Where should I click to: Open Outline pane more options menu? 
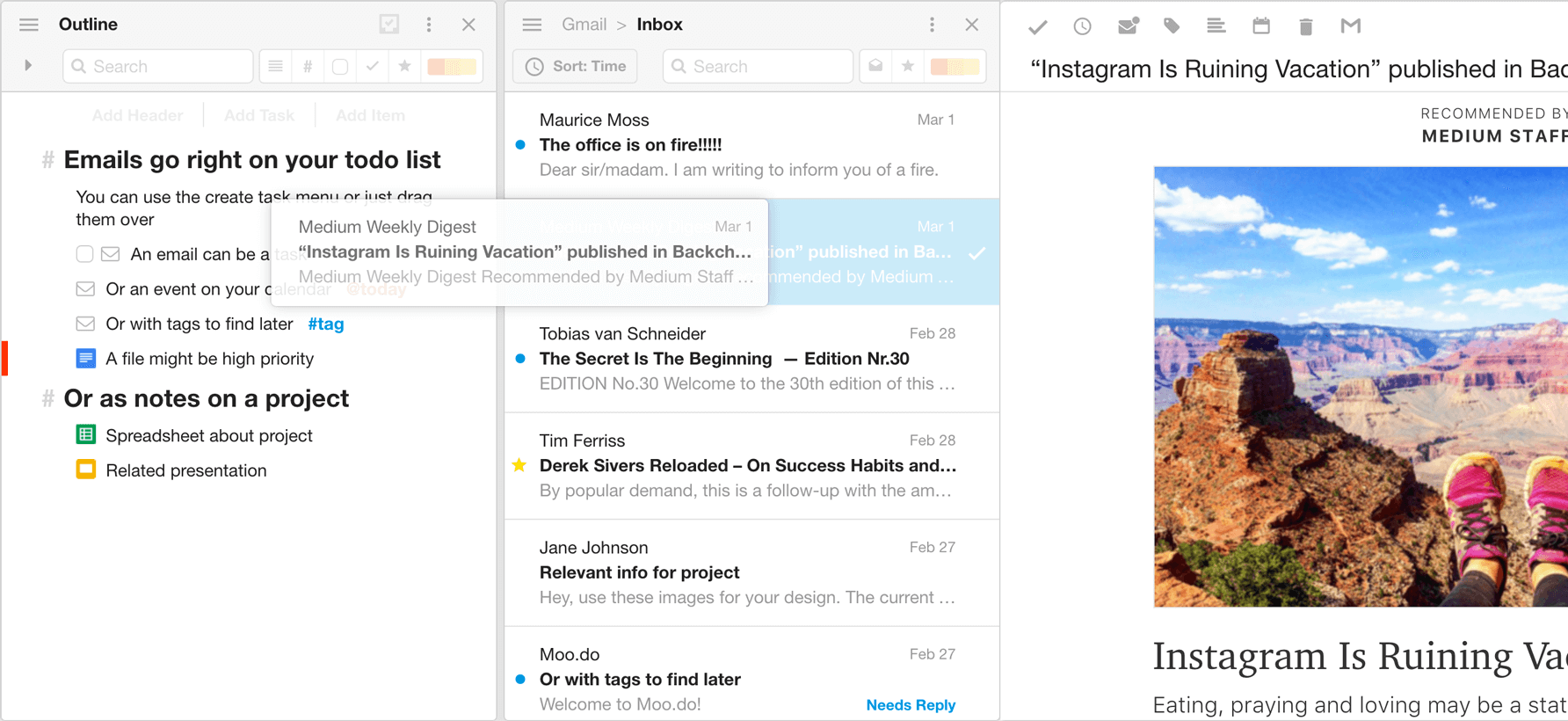coord(429,25)
